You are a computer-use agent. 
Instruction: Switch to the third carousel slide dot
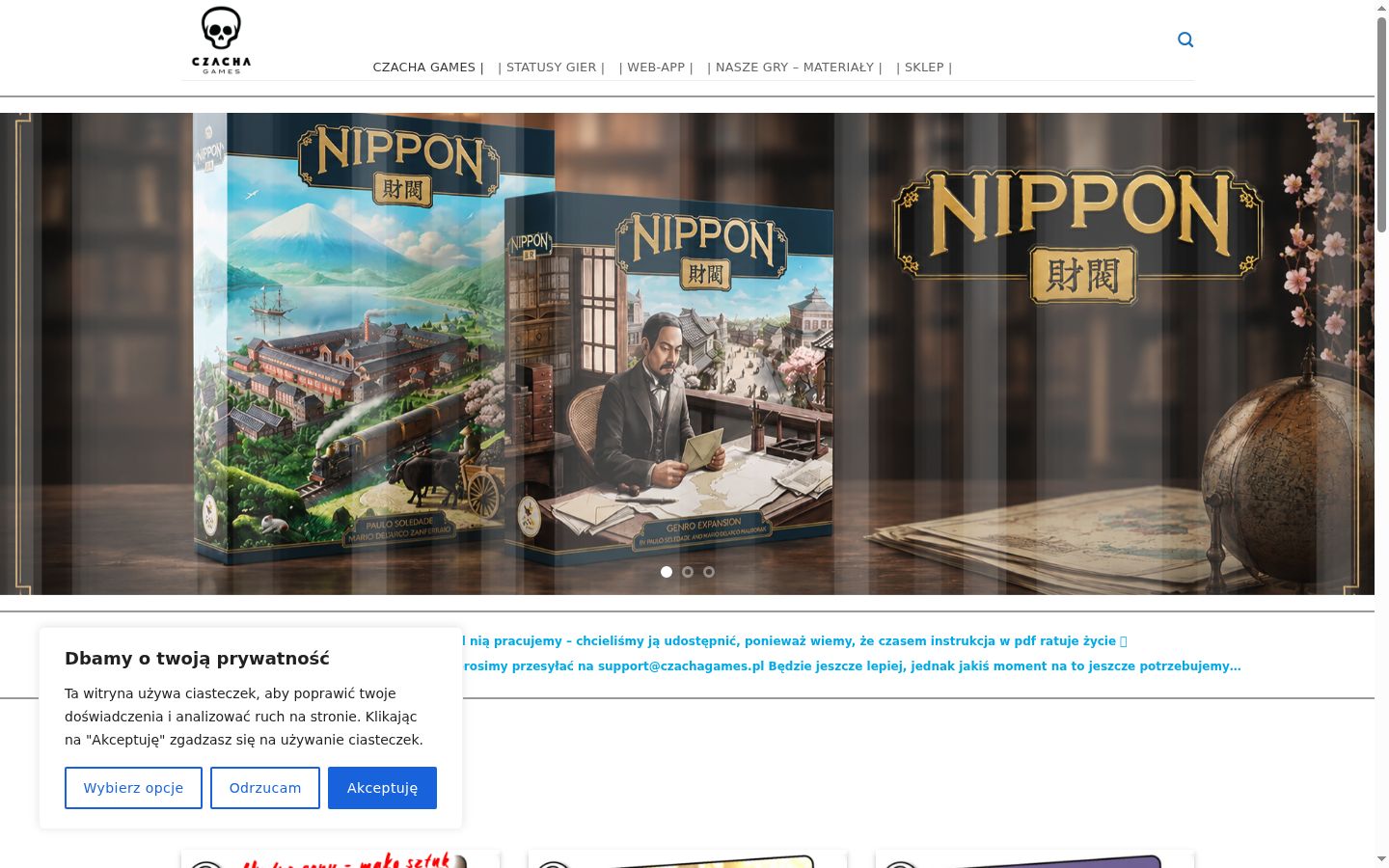click(x=709, y=572)
